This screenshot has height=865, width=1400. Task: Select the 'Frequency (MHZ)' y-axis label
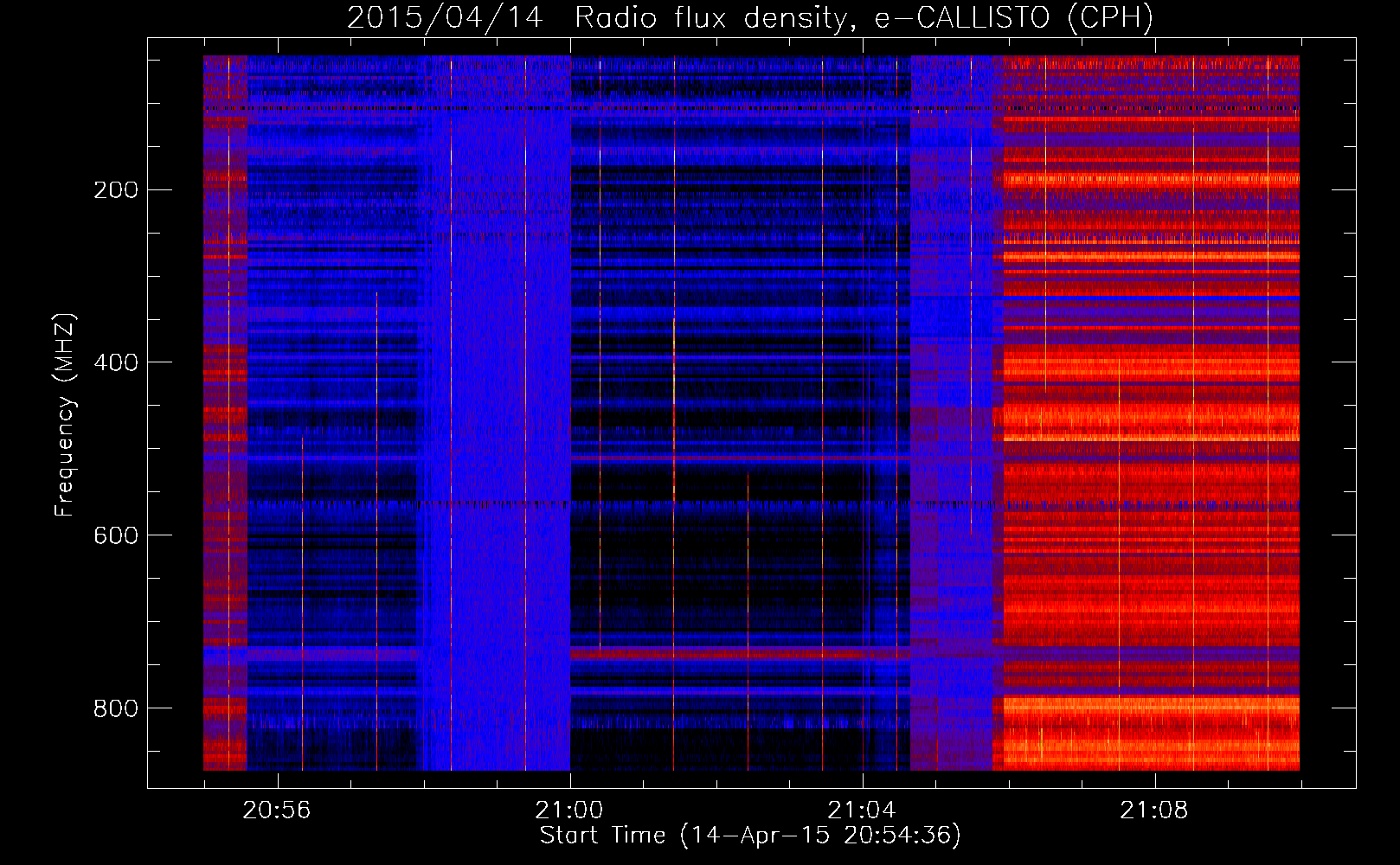coord(65,415)
